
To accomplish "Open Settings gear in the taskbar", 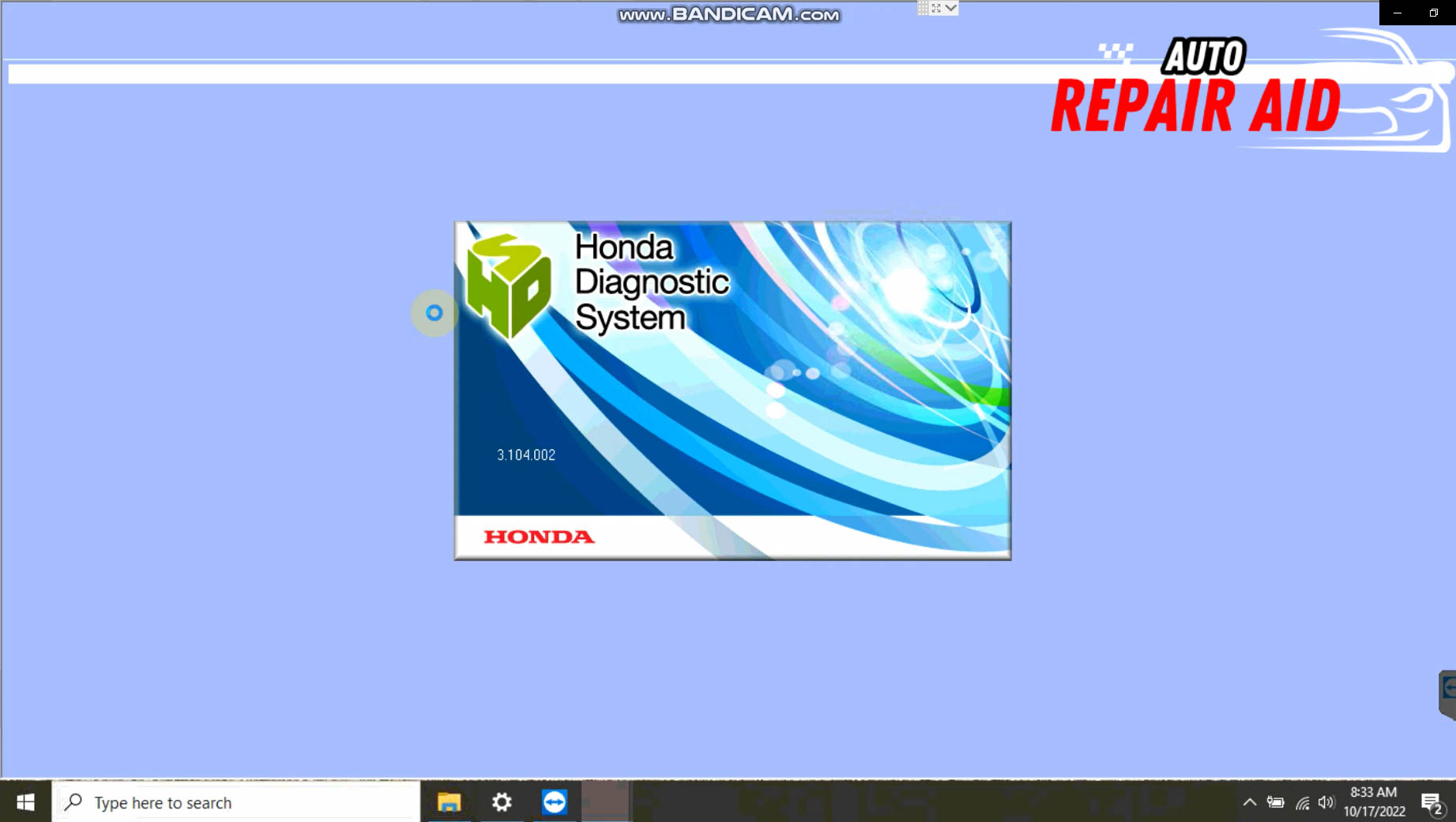I will click(x=502, y=802).
